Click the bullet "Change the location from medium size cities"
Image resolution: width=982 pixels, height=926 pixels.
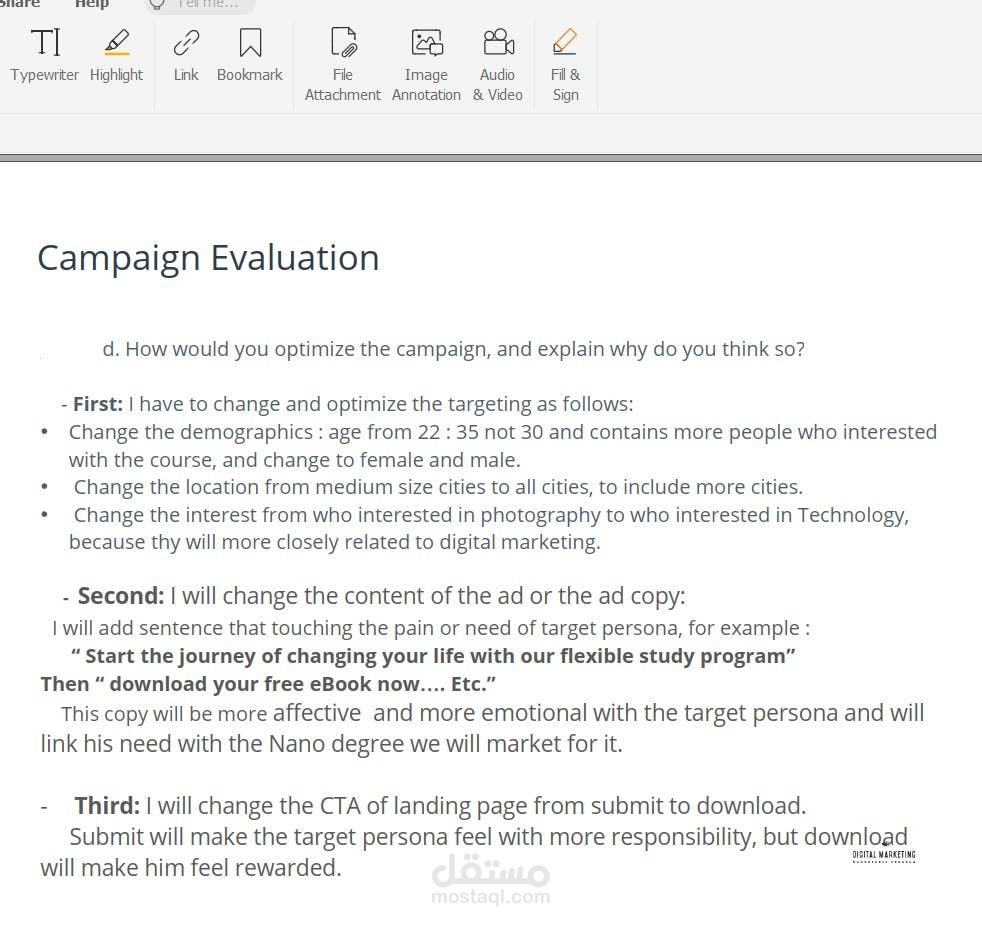(438, 487)
